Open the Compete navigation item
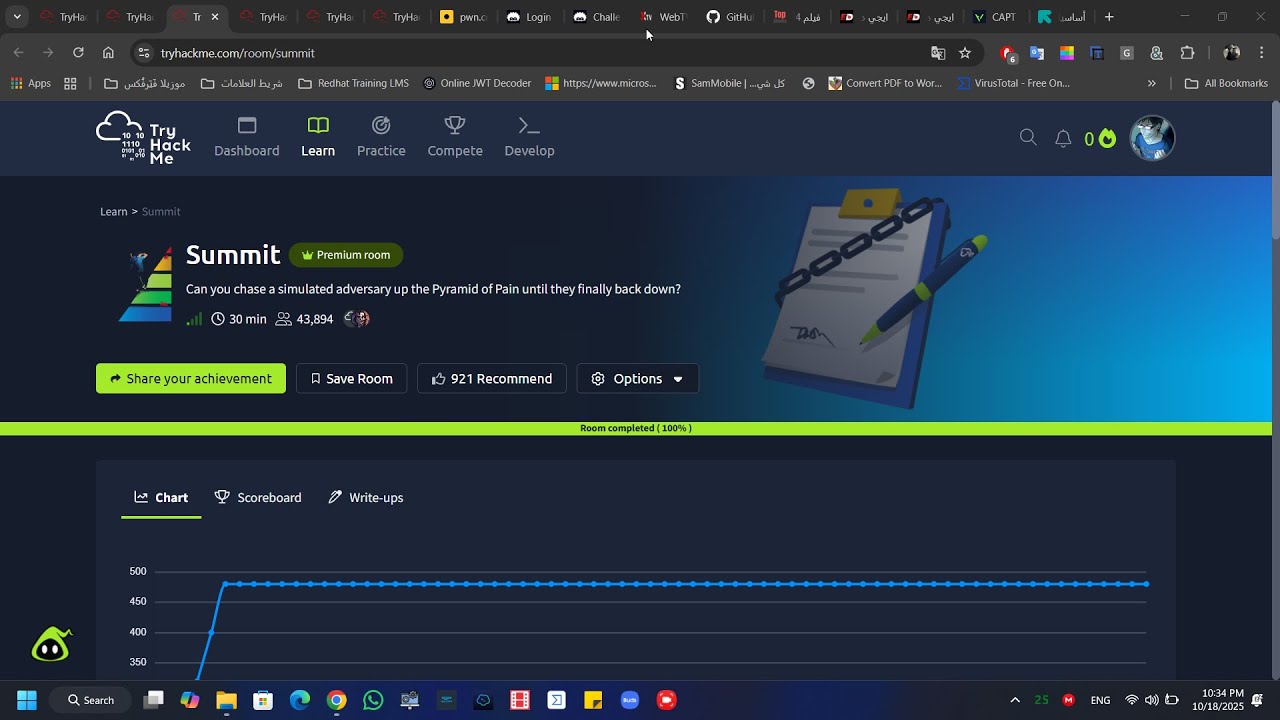Screen dimensions: 1280x720 (x=455, y=138)
